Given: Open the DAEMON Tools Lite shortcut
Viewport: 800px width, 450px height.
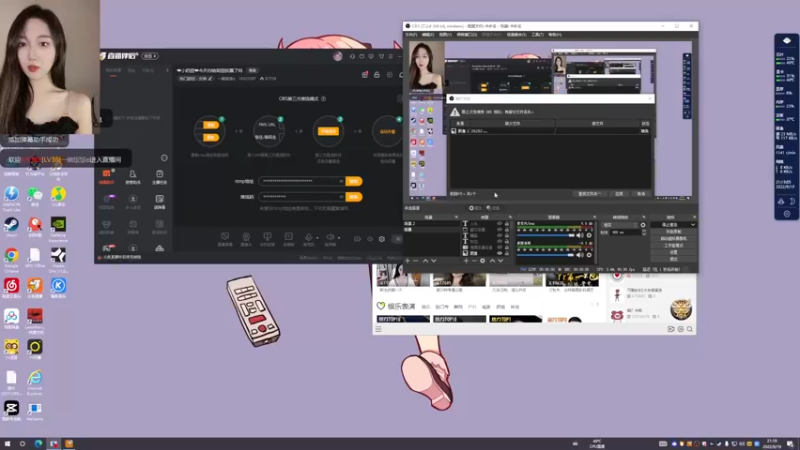Looking at the screenshot, I should point(11,198).
